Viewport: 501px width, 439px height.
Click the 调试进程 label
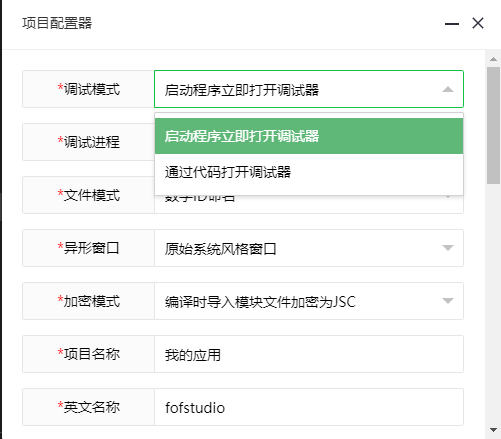pos(89,142)
